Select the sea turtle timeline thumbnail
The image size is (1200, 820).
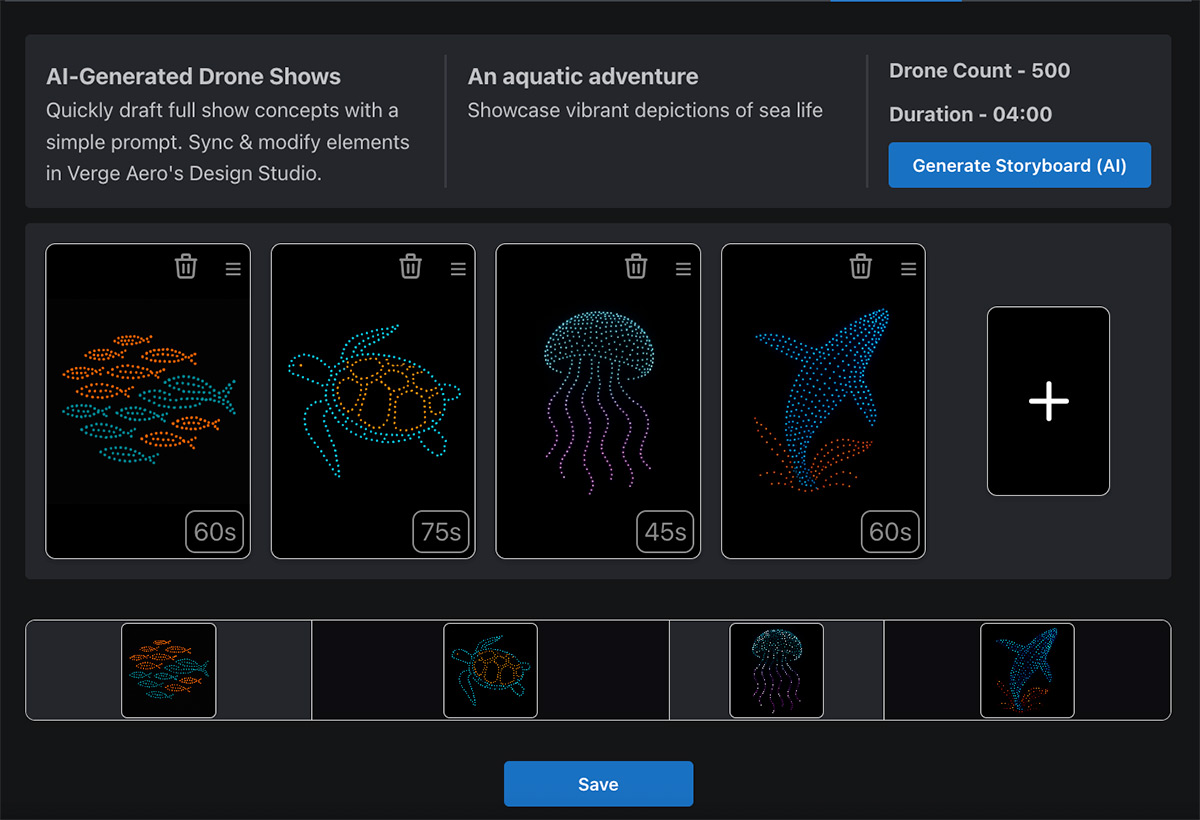(x=490, y=670)
